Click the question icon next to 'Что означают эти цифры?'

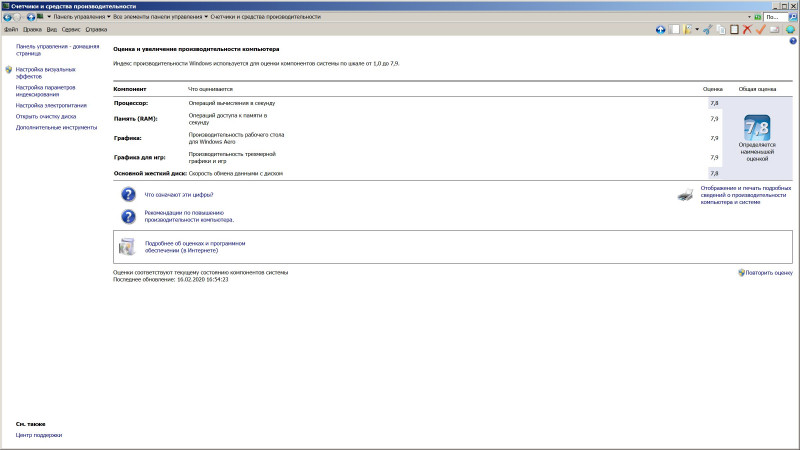tap(128, 194)
